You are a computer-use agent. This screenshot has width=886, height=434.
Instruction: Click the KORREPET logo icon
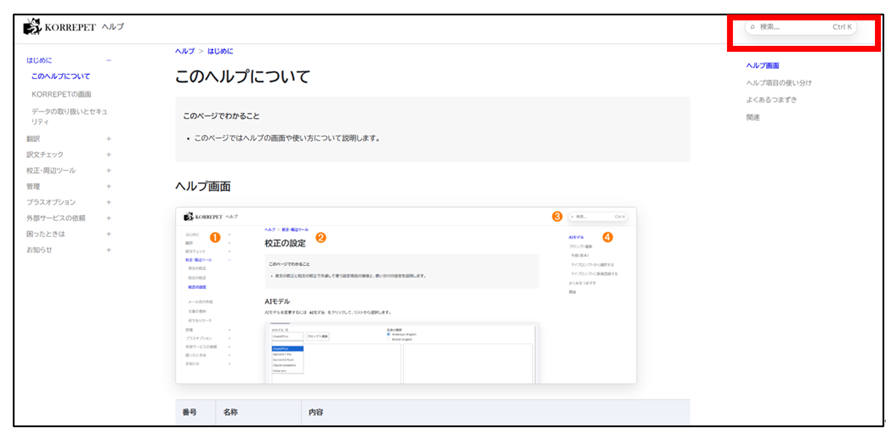(31, 26)
